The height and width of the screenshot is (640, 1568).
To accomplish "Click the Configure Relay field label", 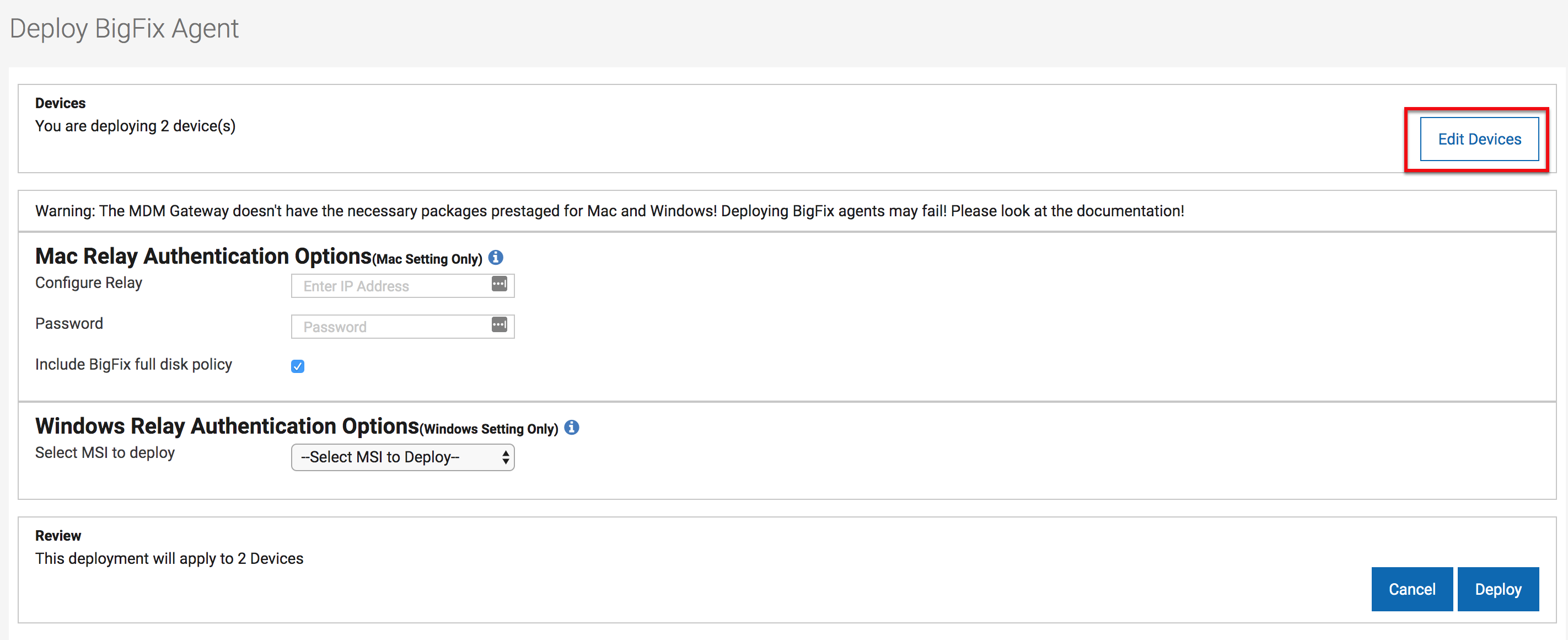I will point(88,282).
